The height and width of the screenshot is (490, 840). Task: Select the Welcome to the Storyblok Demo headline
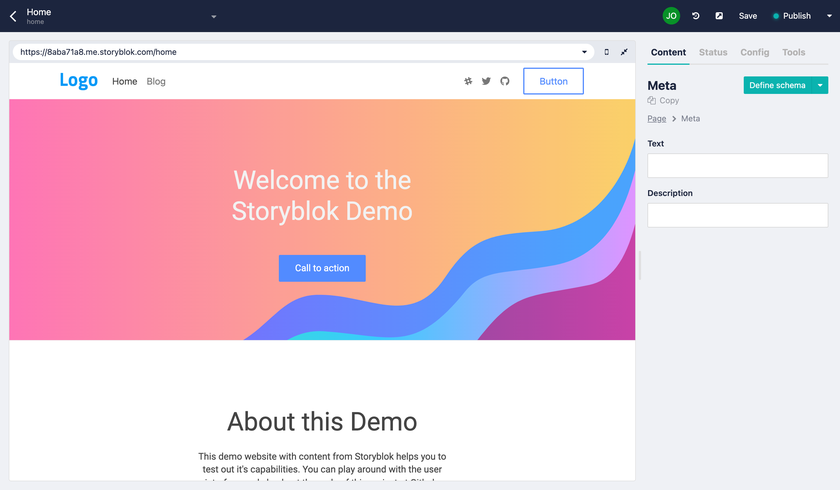click(322, 195)
